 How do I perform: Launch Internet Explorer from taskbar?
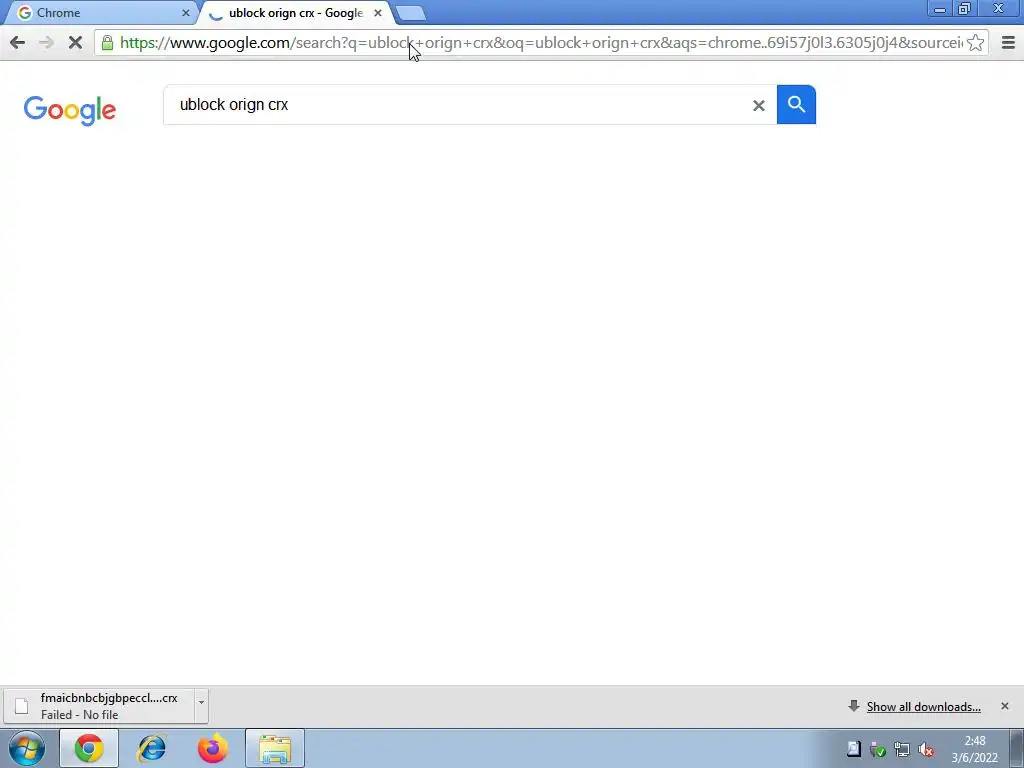tap(152, 748)
